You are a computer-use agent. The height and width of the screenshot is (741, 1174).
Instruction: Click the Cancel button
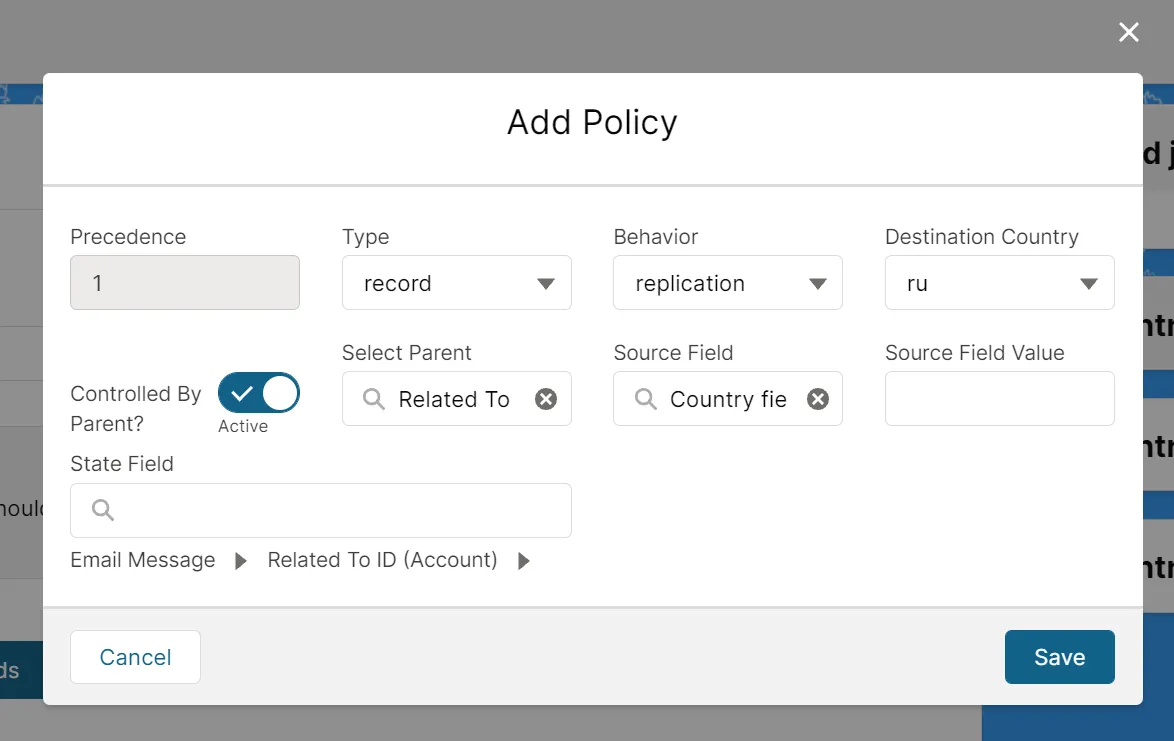coord(135,657)
